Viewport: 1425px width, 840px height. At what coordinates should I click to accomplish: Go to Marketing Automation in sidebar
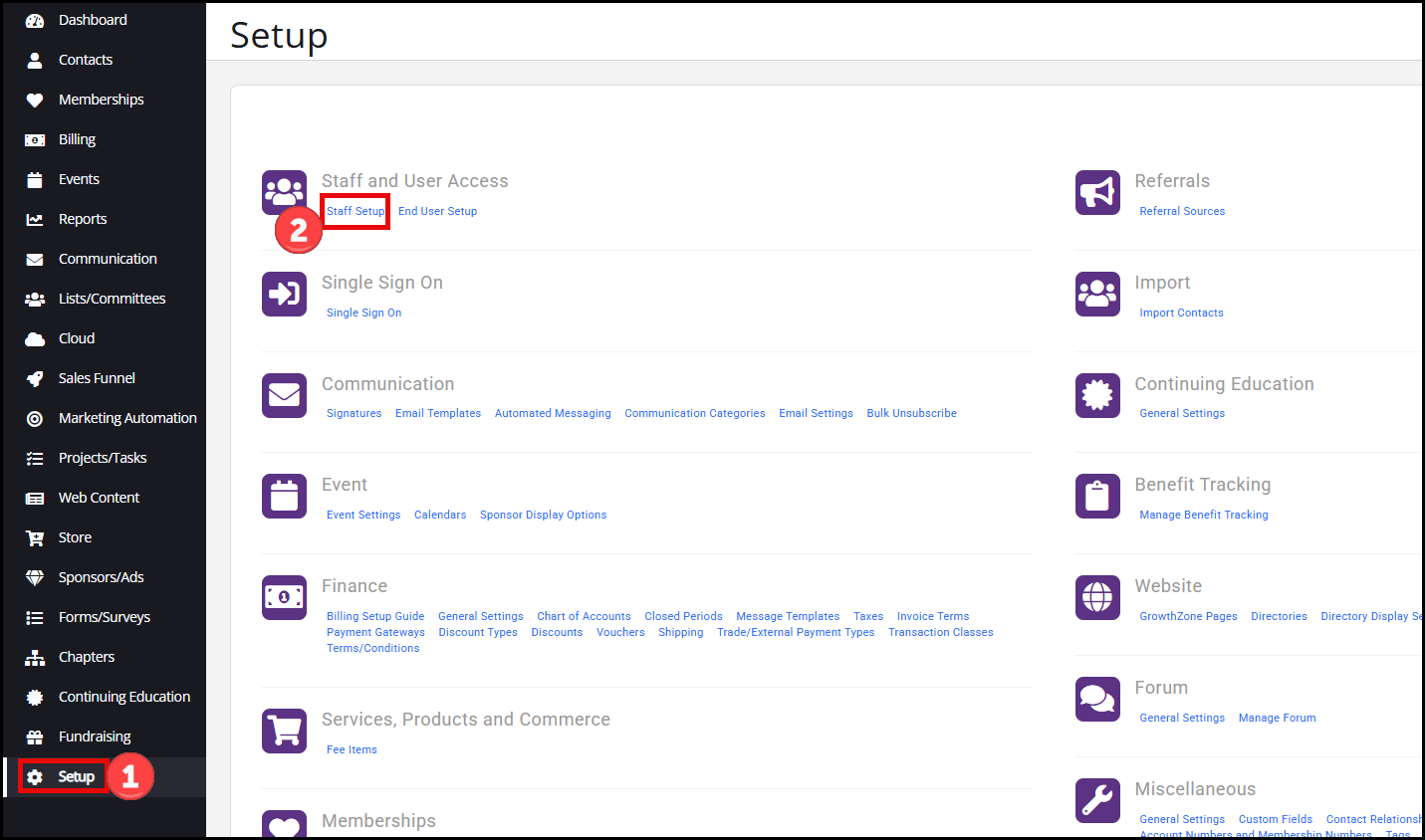point(127,418)
